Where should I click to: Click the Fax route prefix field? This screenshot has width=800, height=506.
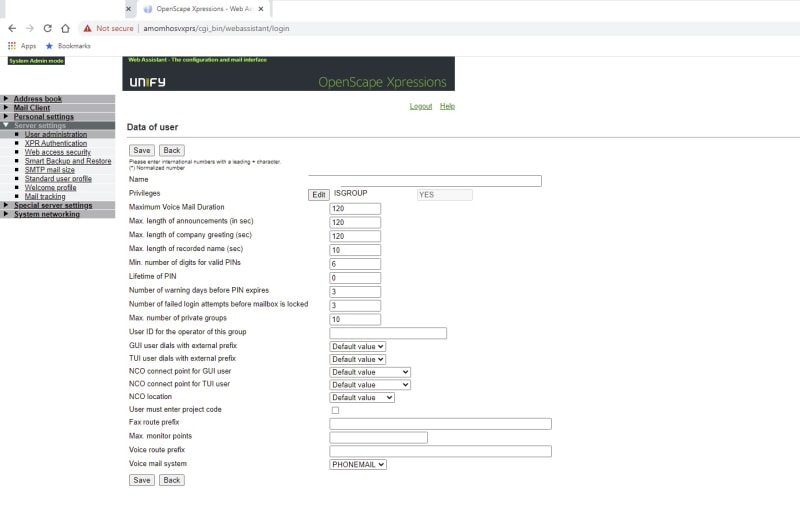[x=440, y=423]
